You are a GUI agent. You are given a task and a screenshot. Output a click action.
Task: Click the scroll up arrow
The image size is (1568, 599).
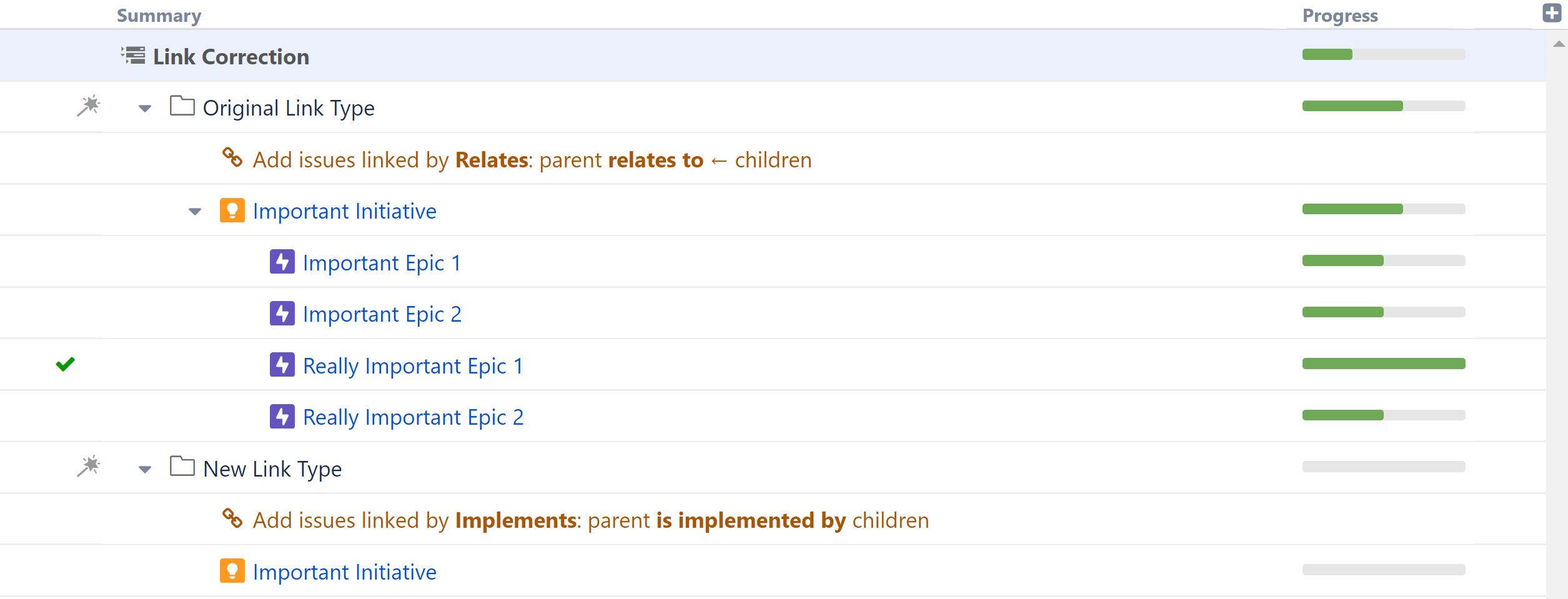click(x=1559, y=44)
